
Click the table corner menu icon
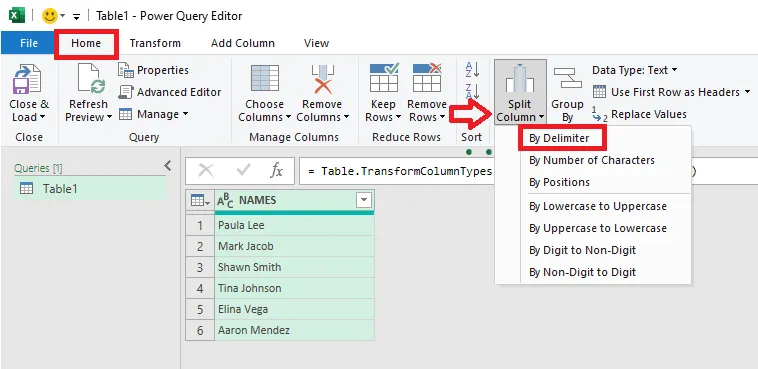pyautogui.click(x=200, y=200)
